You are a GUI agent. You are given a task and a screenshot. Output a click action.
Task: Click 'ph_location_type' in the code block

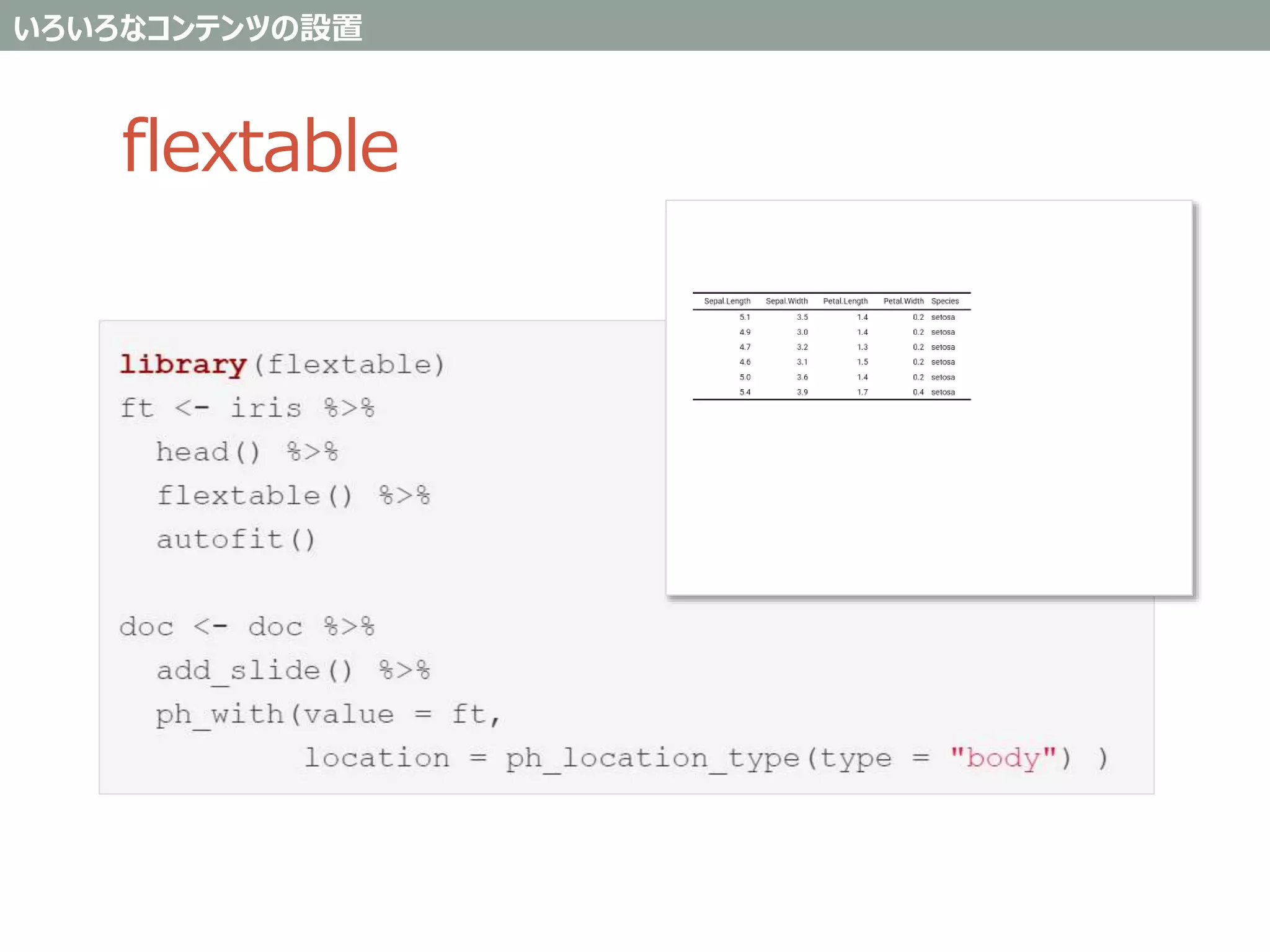pos(652,758)
